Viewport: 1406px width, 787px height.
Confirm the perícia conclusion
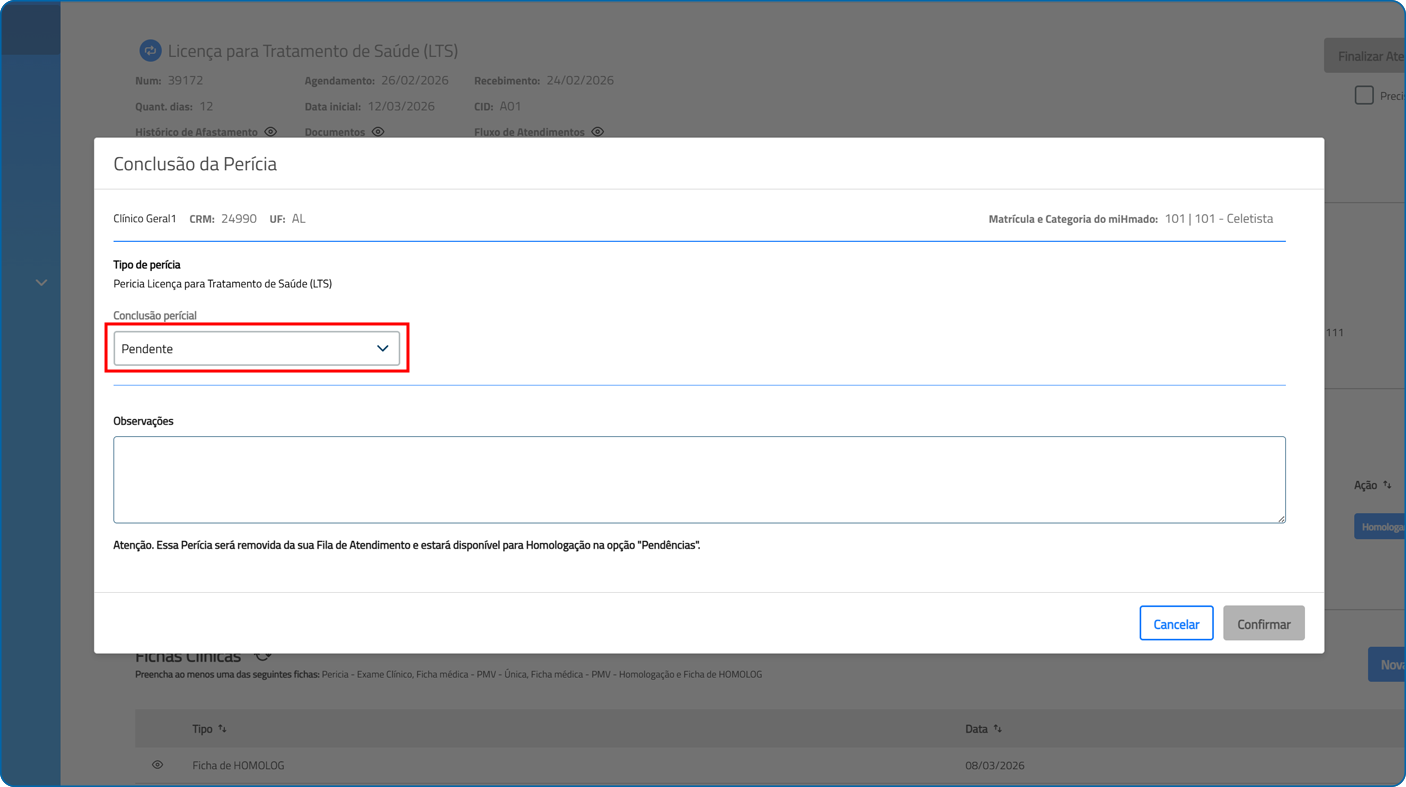tap(1263, 624)
